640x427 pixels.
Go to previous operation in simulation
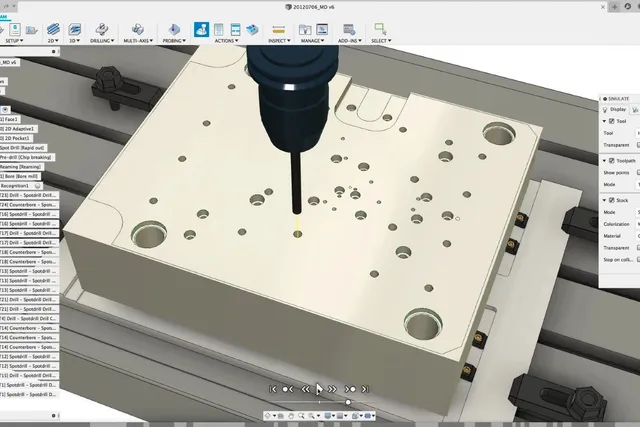click(x=288, y=389)
